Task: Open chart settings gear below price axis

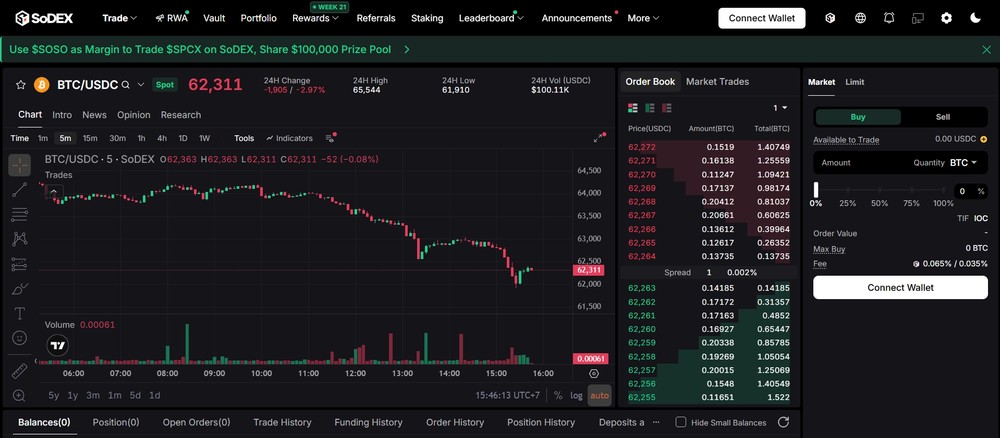Action: pos(594,374)
